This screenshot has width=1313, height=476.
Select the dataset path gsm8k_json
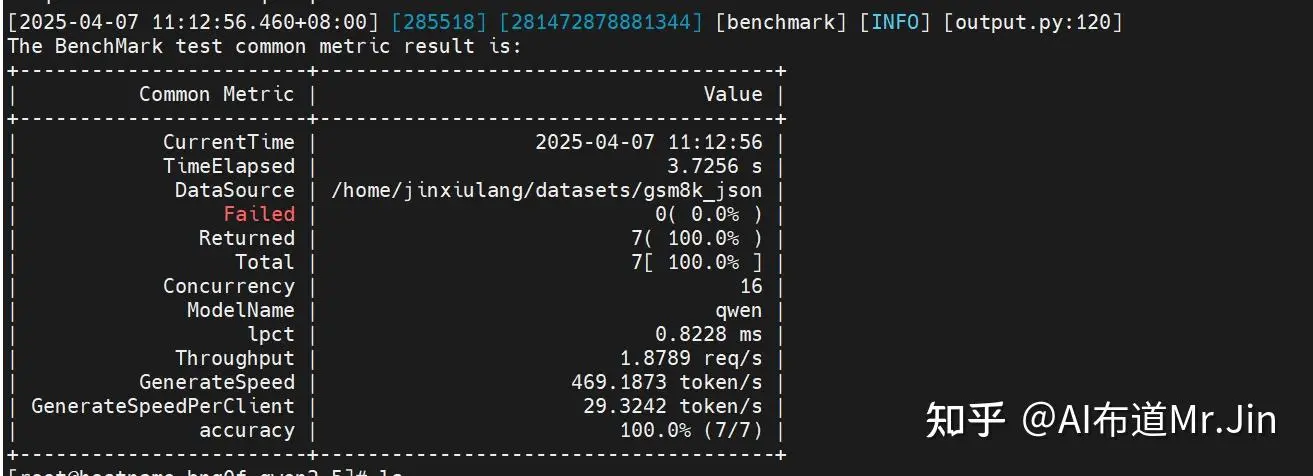[546, 190]
